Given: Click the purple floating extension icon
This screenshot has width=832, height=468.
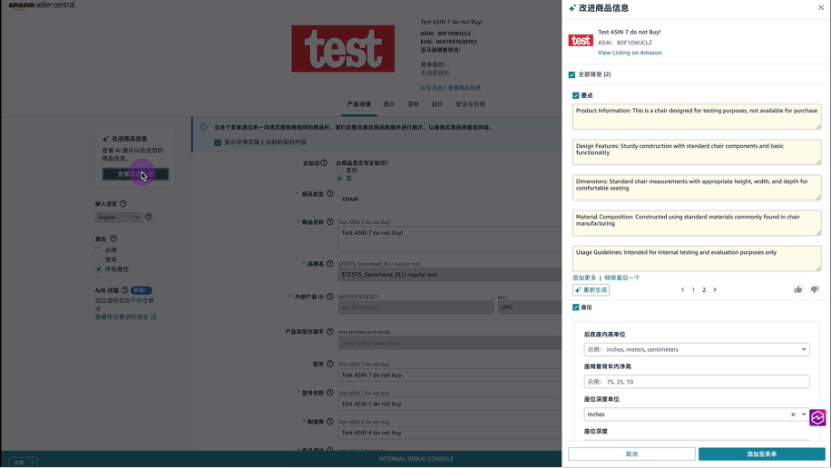Looking at the screenshot, I should (x=817, y=417).
